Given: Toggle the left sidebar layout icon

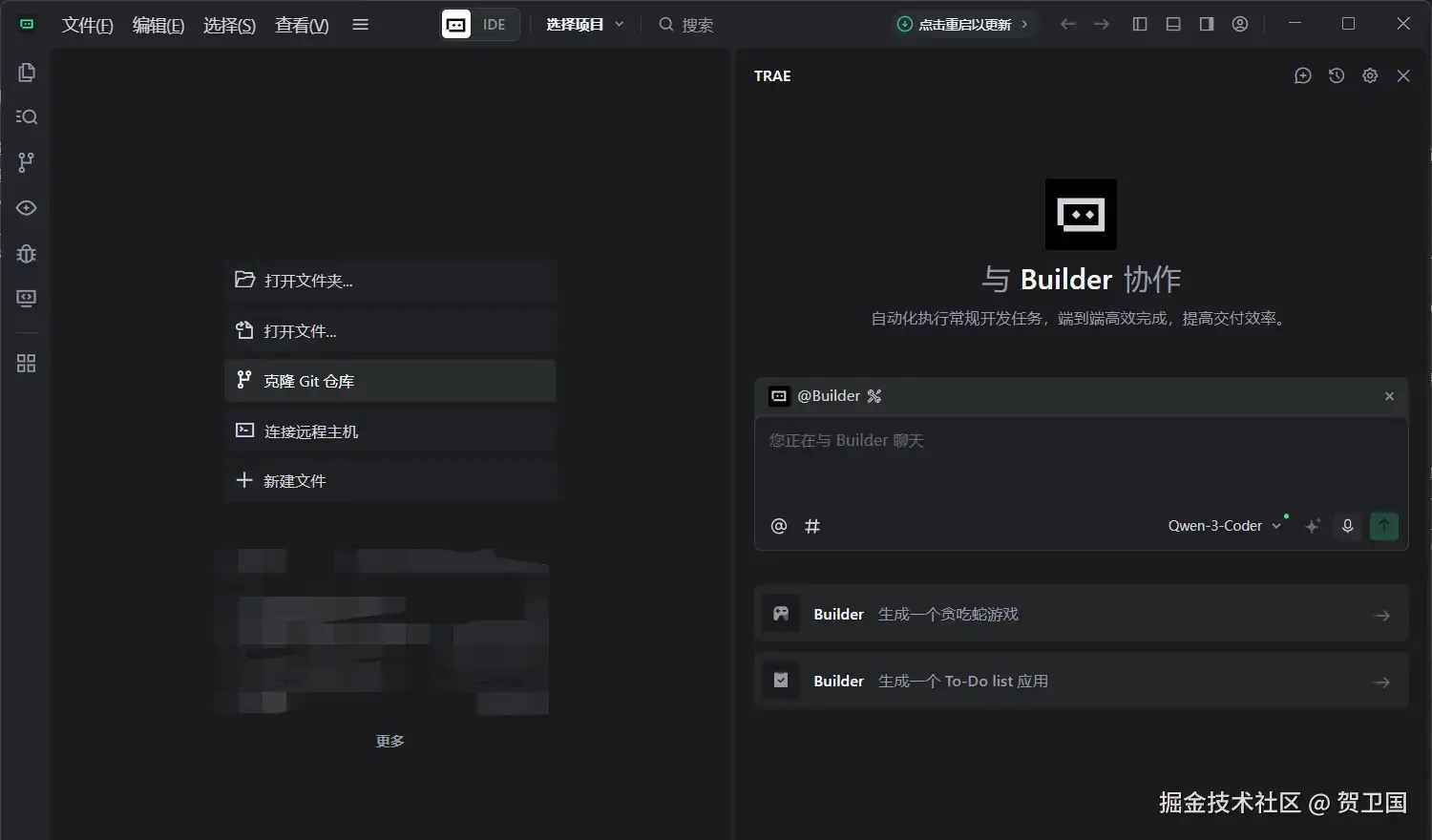Looking at the screenshot, I should pyautogui.click(x=1140, y=24).
